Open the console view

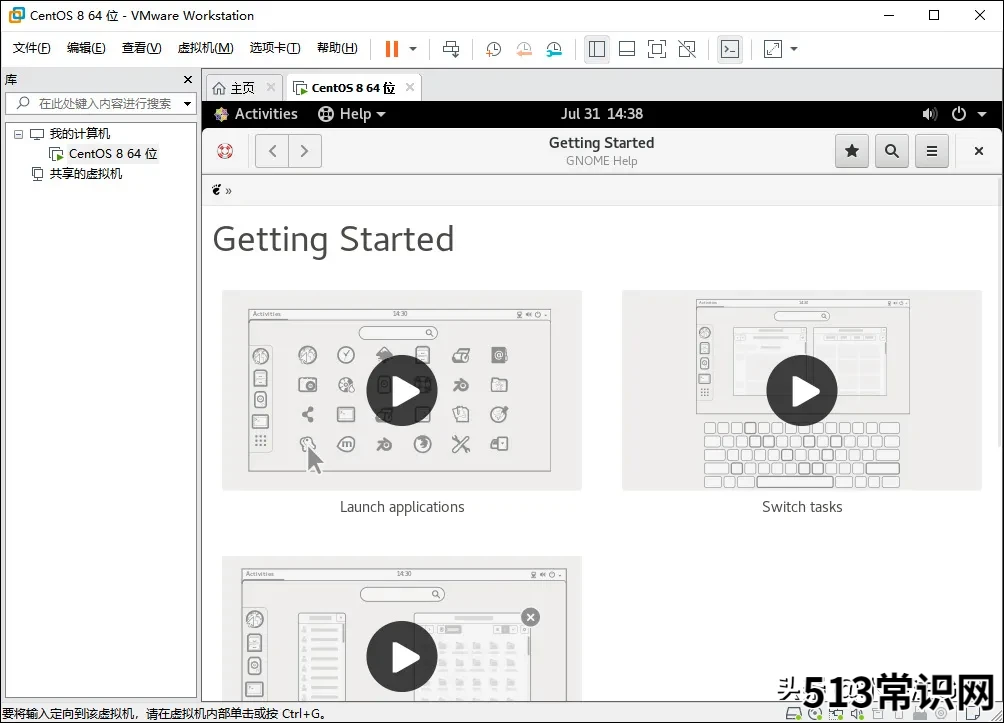click(730, 49)
